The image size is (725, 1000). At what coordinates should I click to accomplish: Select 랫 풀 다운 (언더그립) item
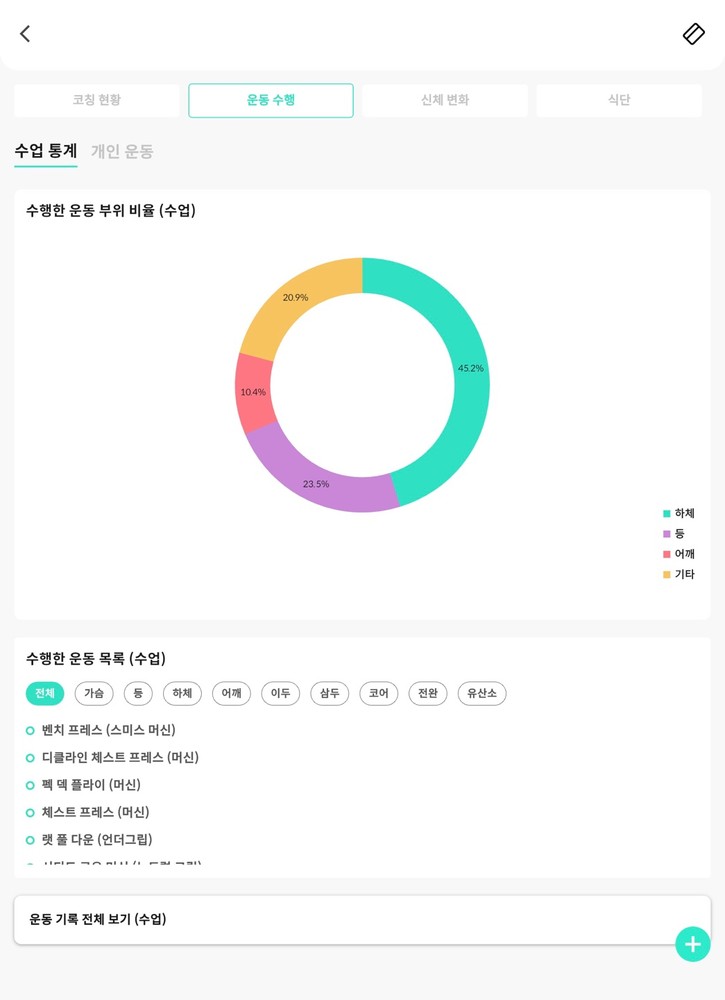pos(97,839)
